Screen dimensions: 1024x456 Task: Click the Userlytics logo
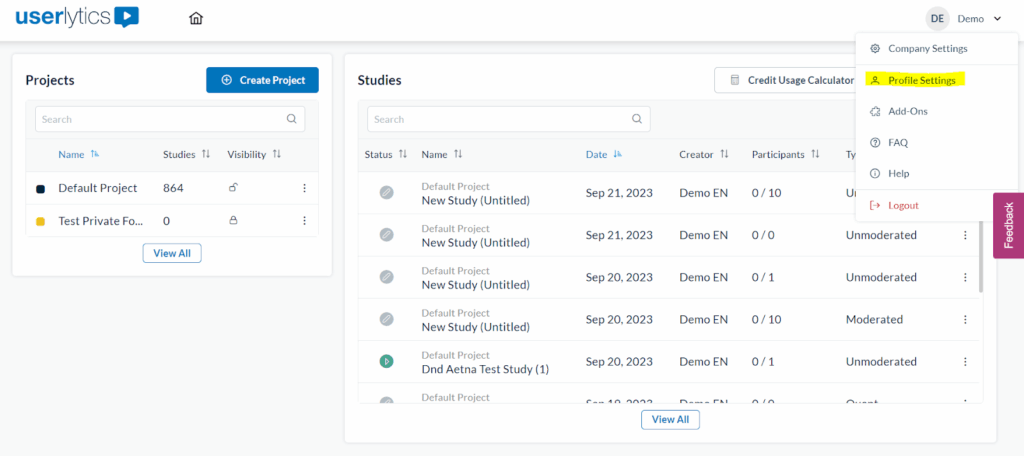point(77,17)
